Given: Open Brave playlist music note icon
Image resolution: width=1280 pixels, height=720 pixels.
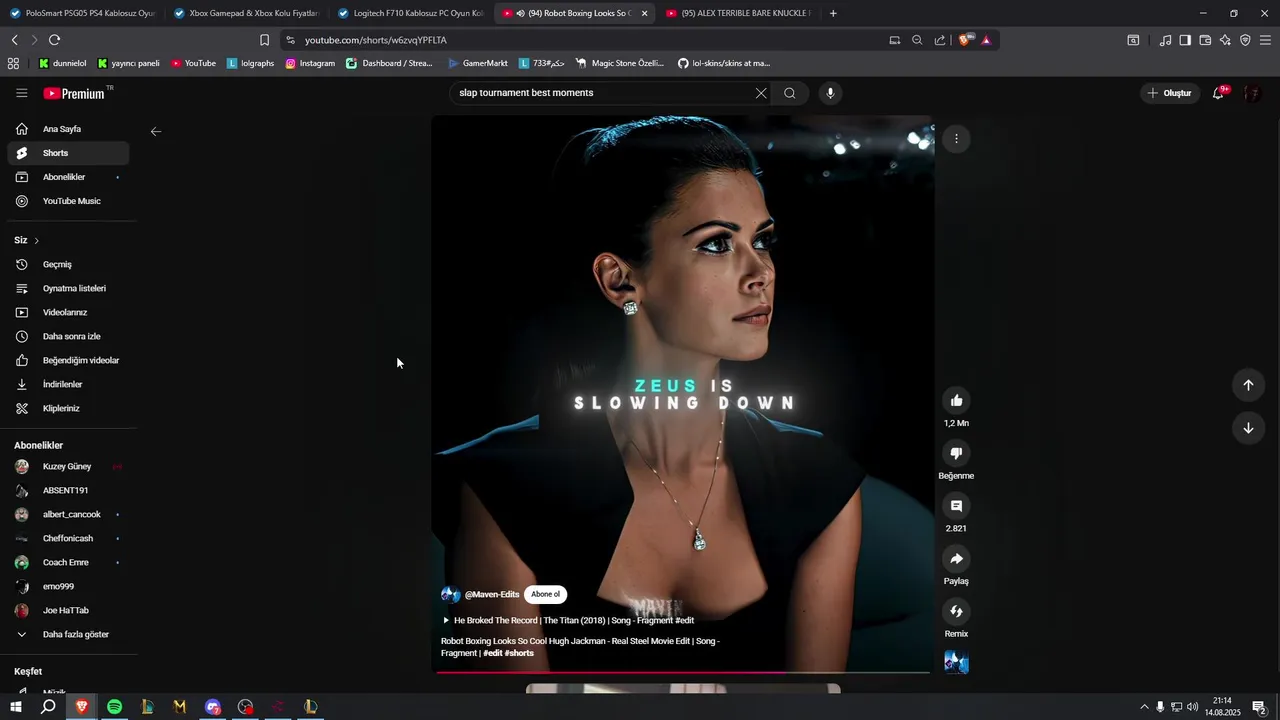Looking at the screenshot, I should pos(1165,40).
